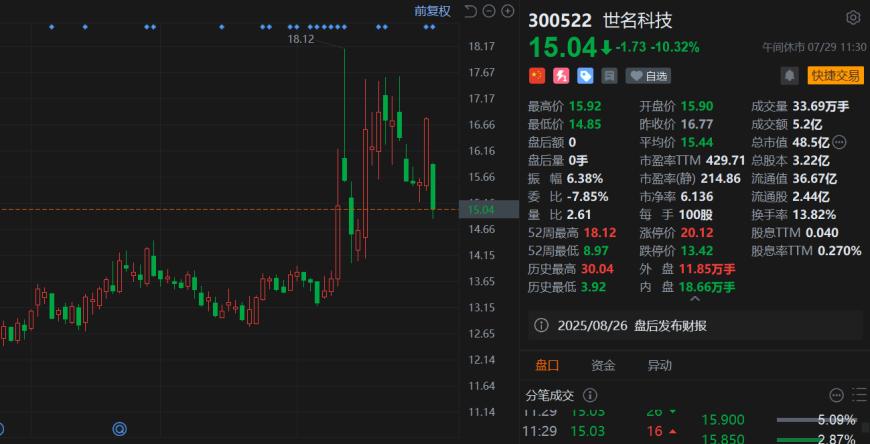The height and width of the screenshot is (444, 870).
Task: Click the 午间休市 07/29 11:30 status
Action: [813, 48]
